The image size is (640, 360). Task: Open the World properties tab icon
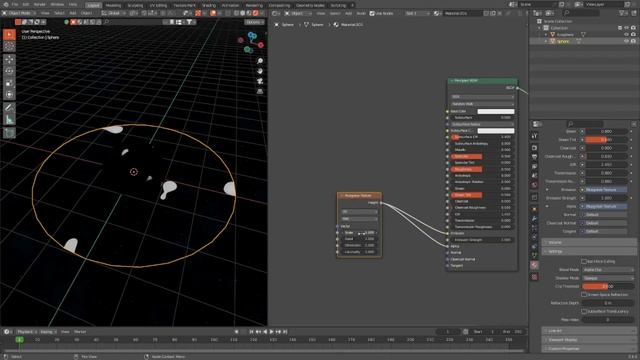pos(535,185)
